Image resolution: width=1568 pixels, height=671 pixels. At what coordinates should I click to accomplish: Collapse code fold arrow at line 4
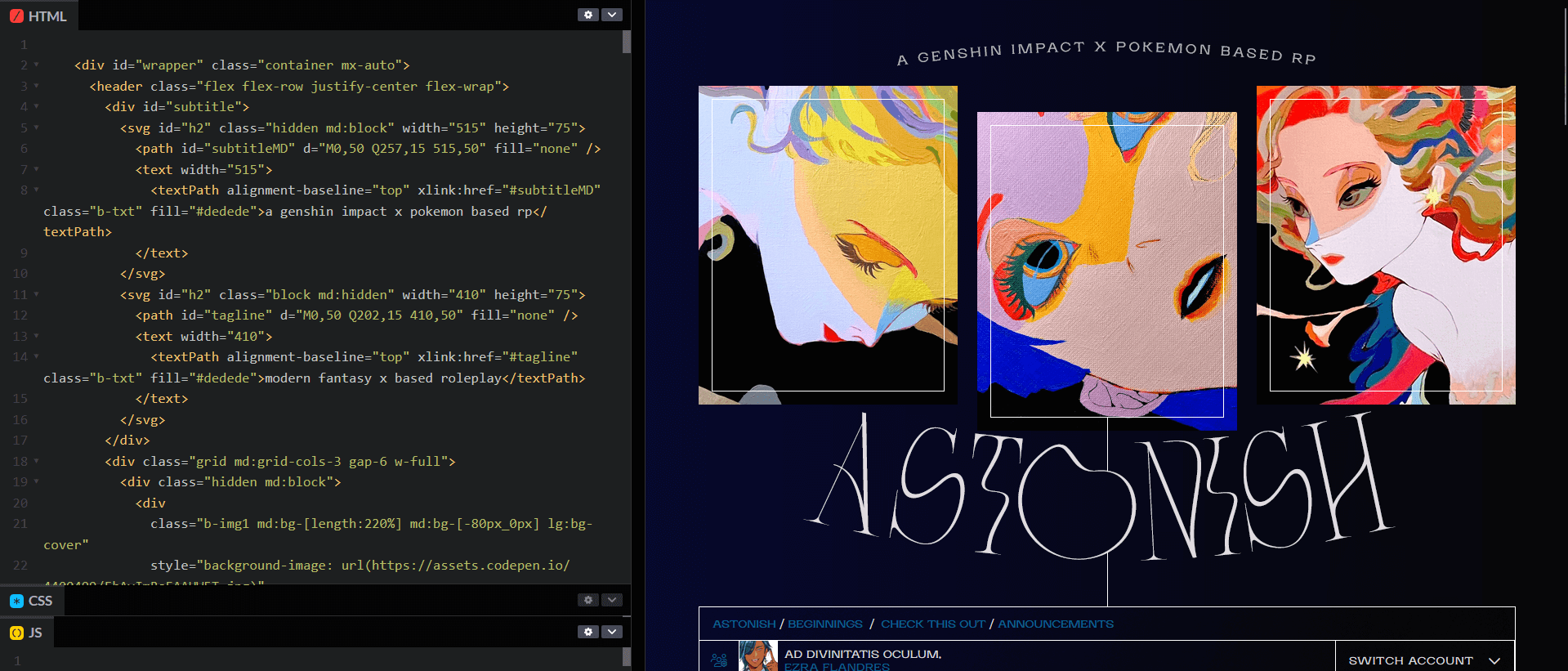pyautogui.click(x=36, y=106)
